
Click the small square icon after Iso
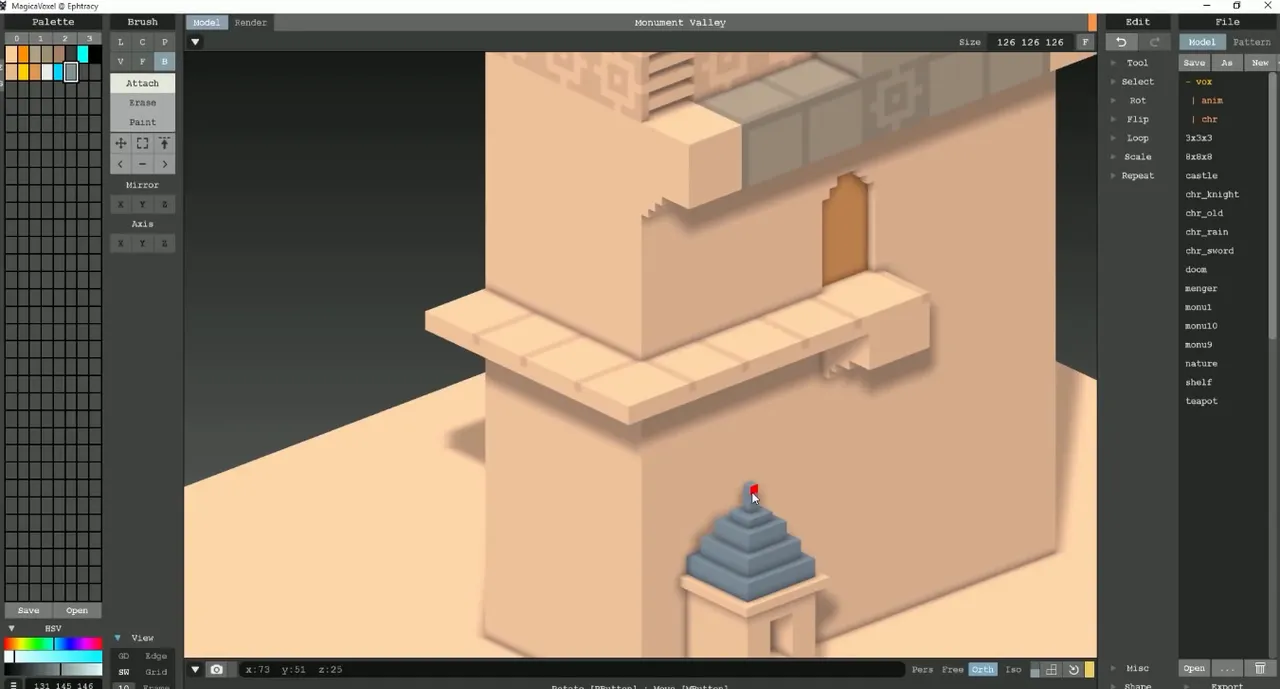coord(1035,670)
